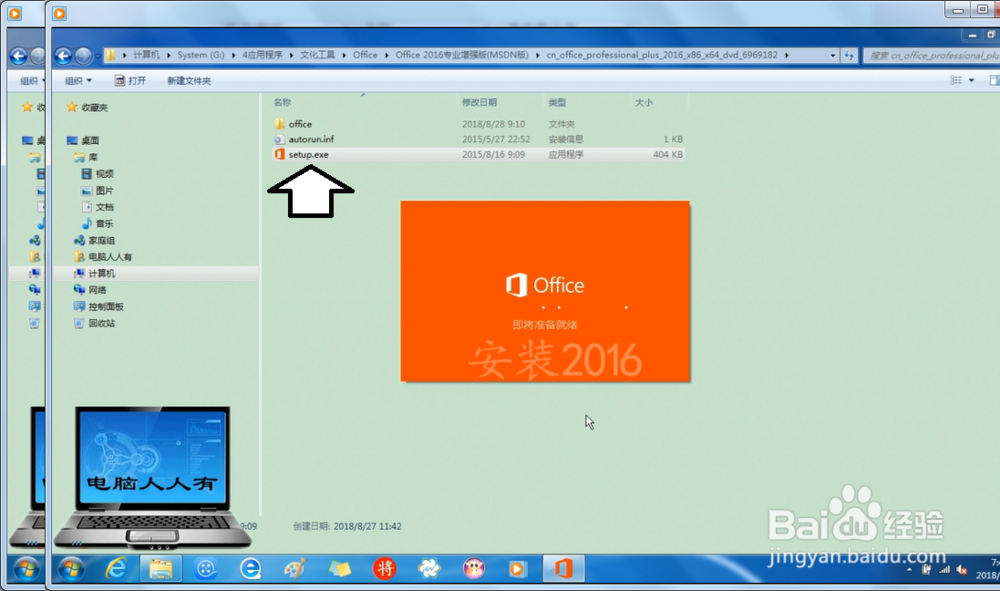The height and width of the screenshot is (591, 1000).
Task: Create a folder with 新建文件夹
Action: point(189,80)
